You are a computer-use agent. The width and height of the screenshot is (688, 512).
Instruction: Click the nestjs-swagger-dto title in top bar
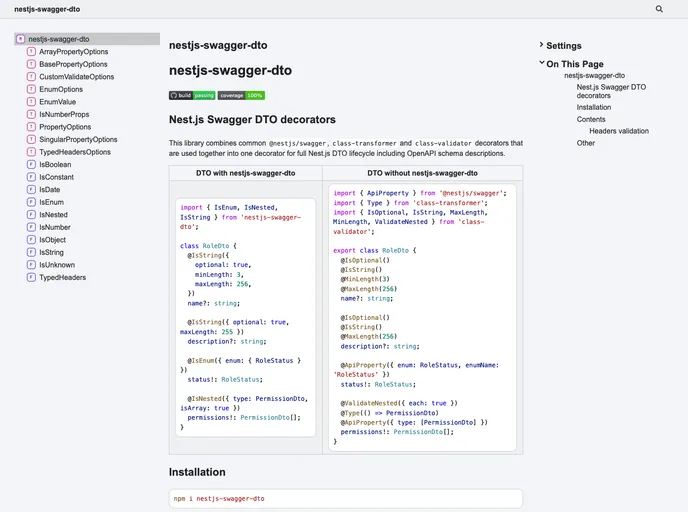pyautogui.click(x=47, y=9)
